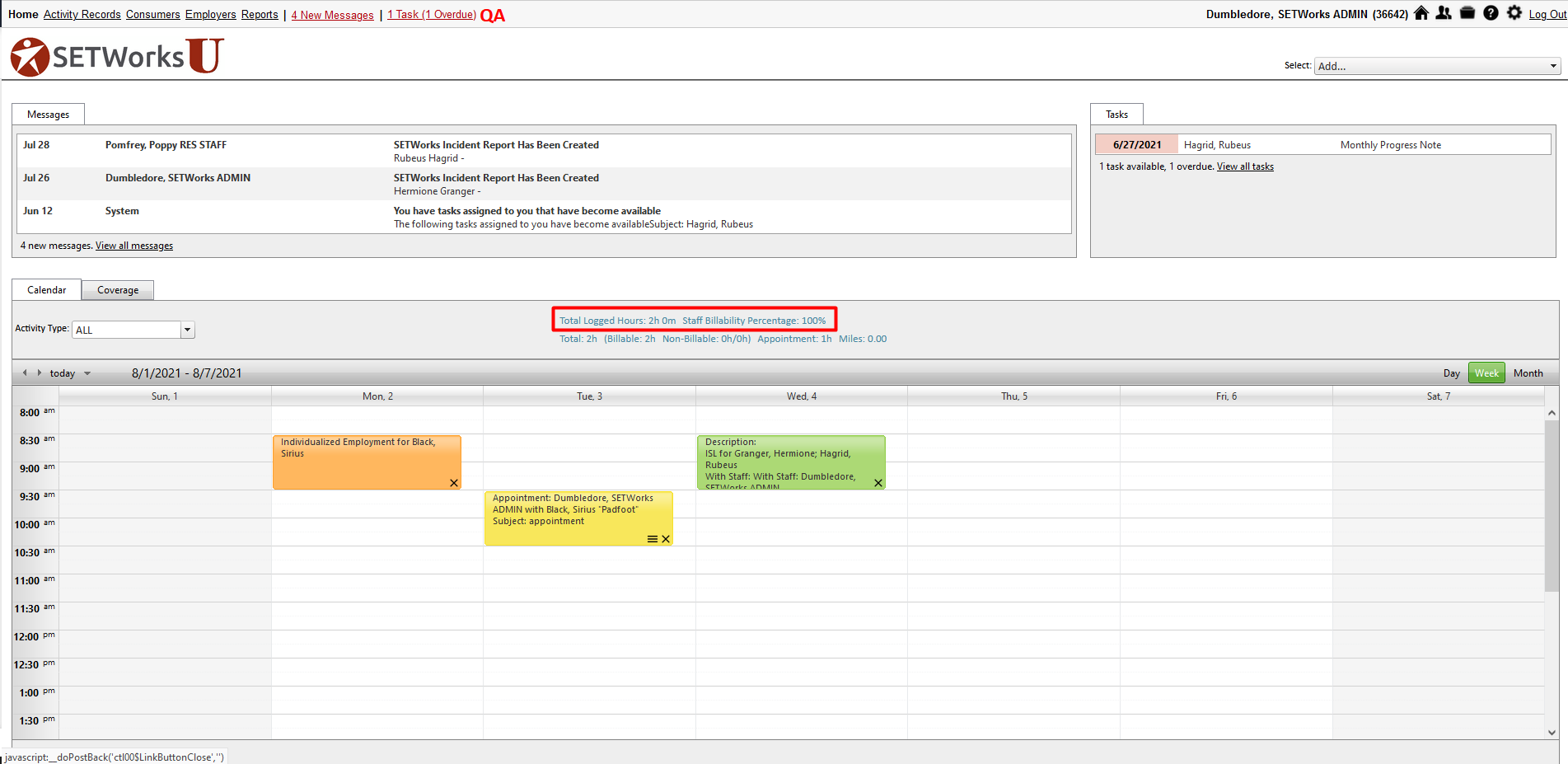Open the settings gear icon

tap(1514, 13)
